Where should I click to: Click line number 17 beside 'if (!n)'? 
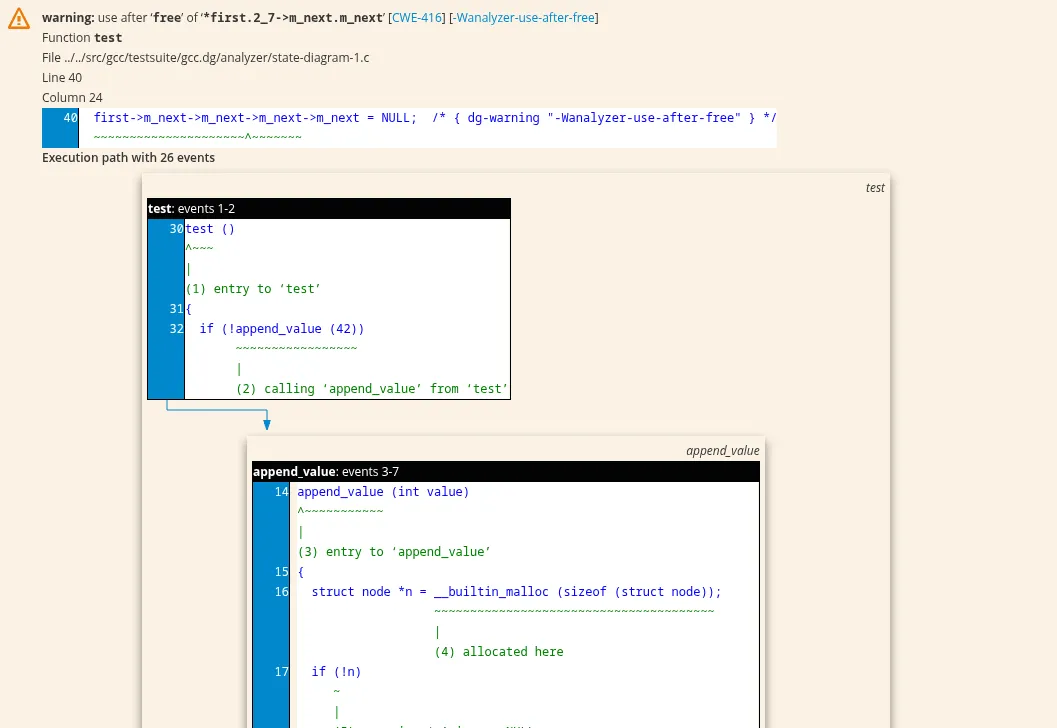281,672
